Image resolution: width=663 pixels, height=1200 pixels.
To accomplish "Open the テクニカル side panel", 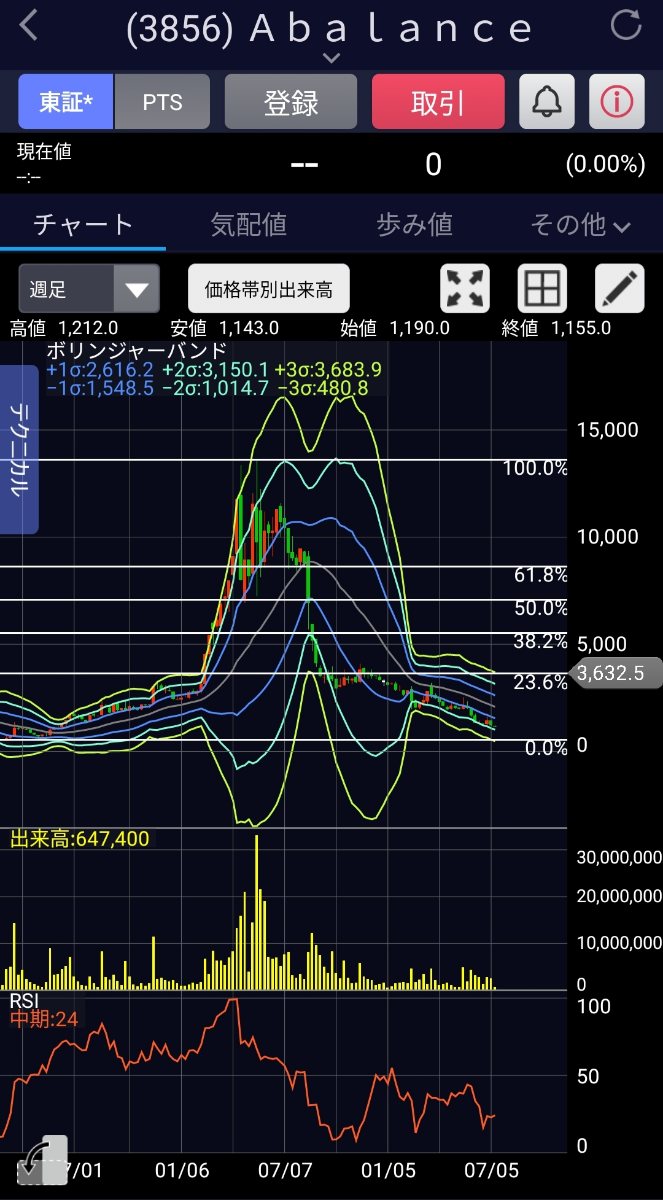I will pos(19,449).
